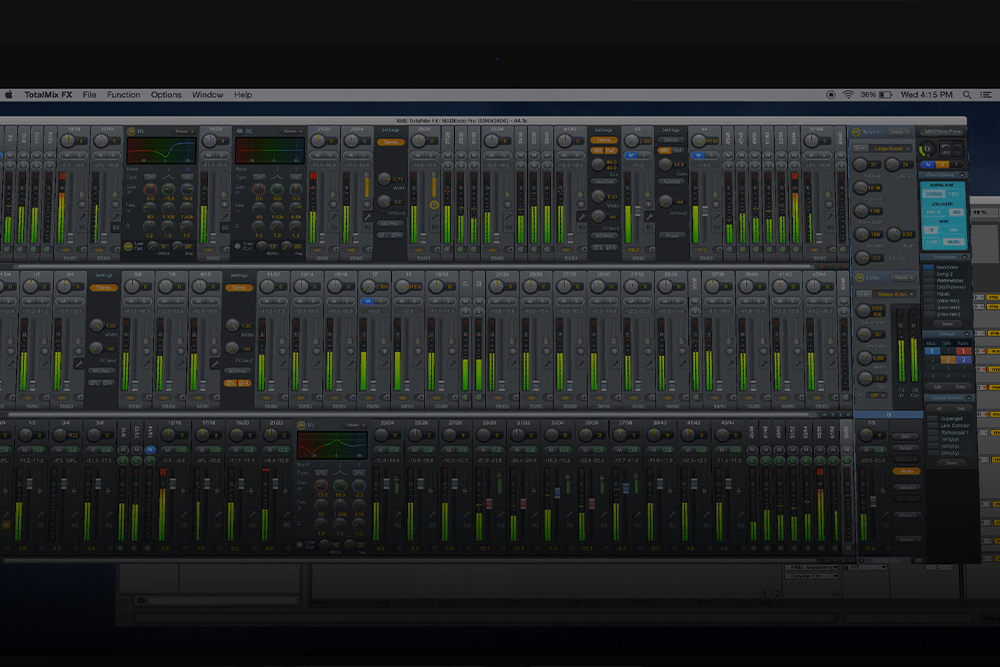Enable the Low Cut filter in the EQ panel
This screenshot has width=1000, height=667.
128,245
